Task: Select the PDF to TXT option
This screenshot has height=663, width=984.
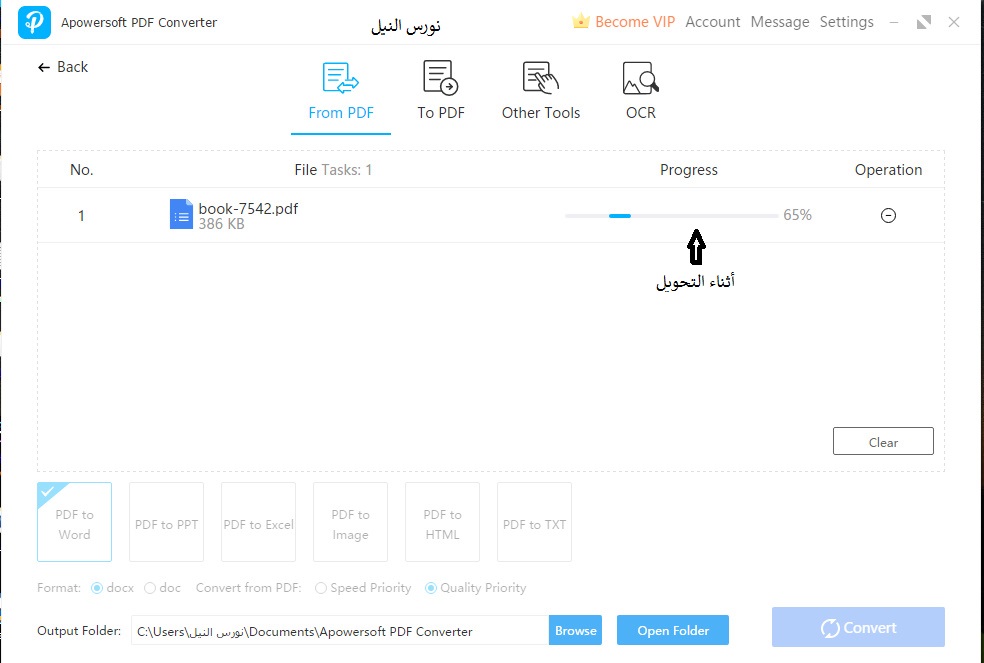Action: tap(534, 522)
